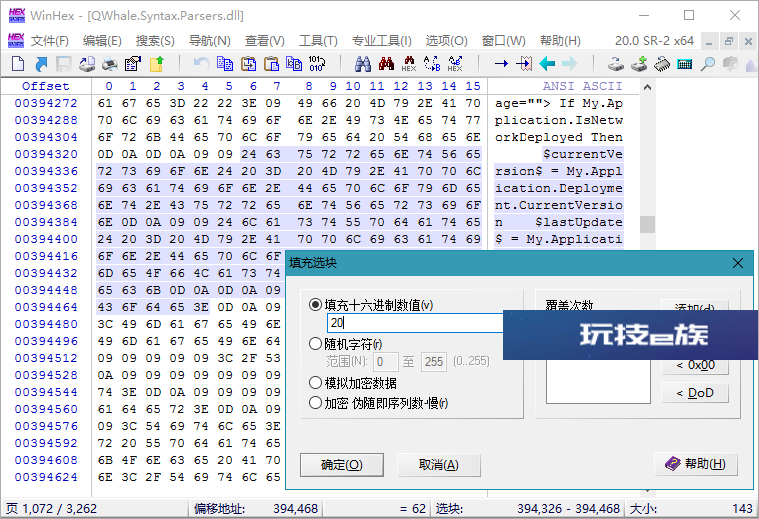759x519 pixels.
Task: Open Modify Data with the 101/010 icon
Action: point(317,63)
